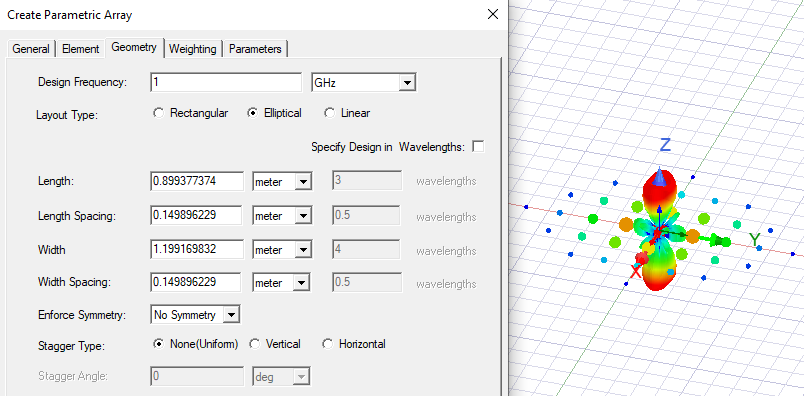Switch to the General tab
Viewport: 804px width, 396px height.
click(31, 49)
